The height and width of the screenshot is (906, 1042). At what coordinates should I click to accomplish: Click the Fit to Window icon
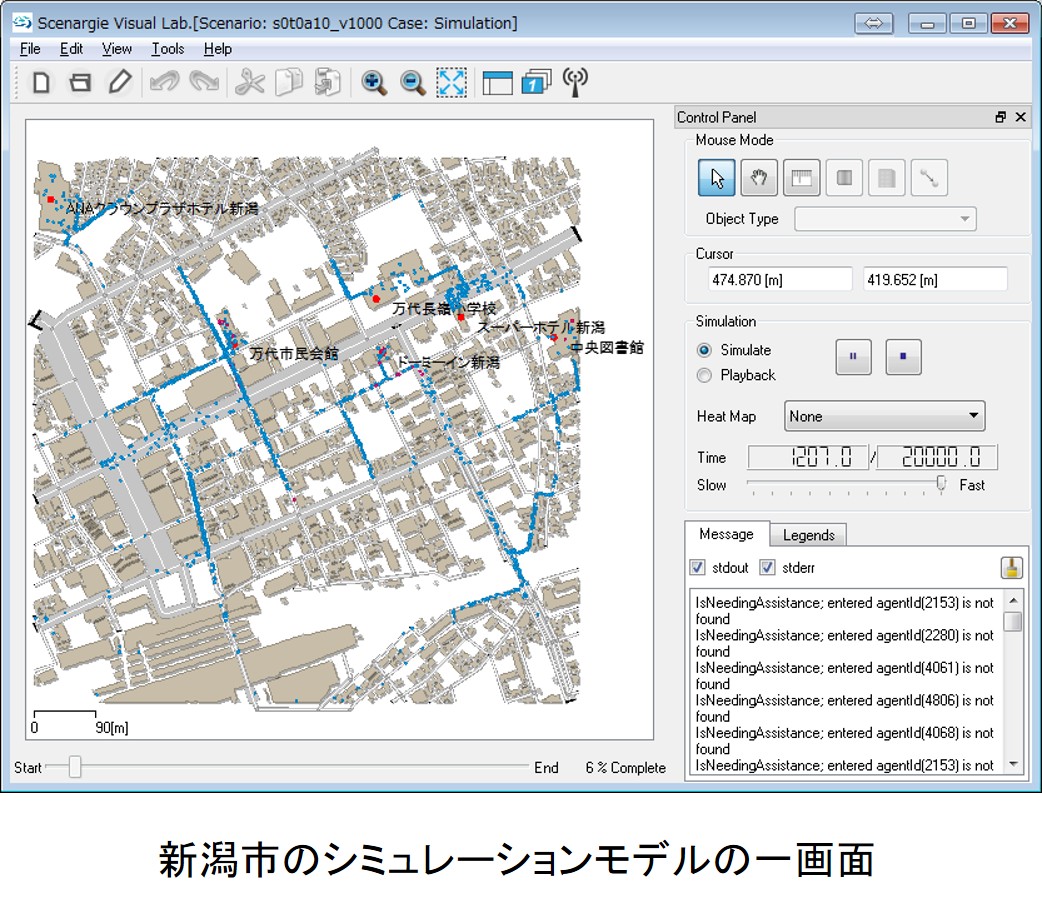(x=452, y=82)
